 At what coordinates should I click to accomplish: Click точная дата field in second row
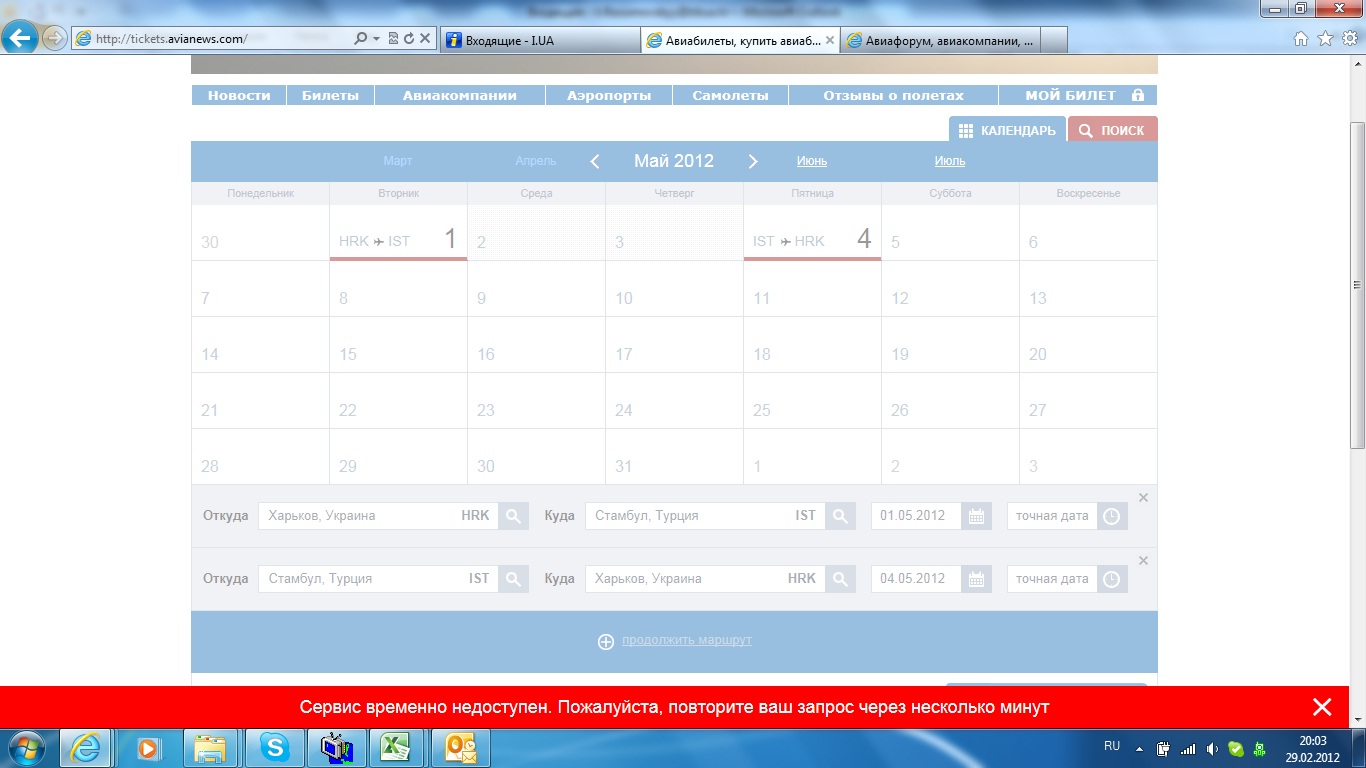pyautogui.click(x=1051, y=579)
